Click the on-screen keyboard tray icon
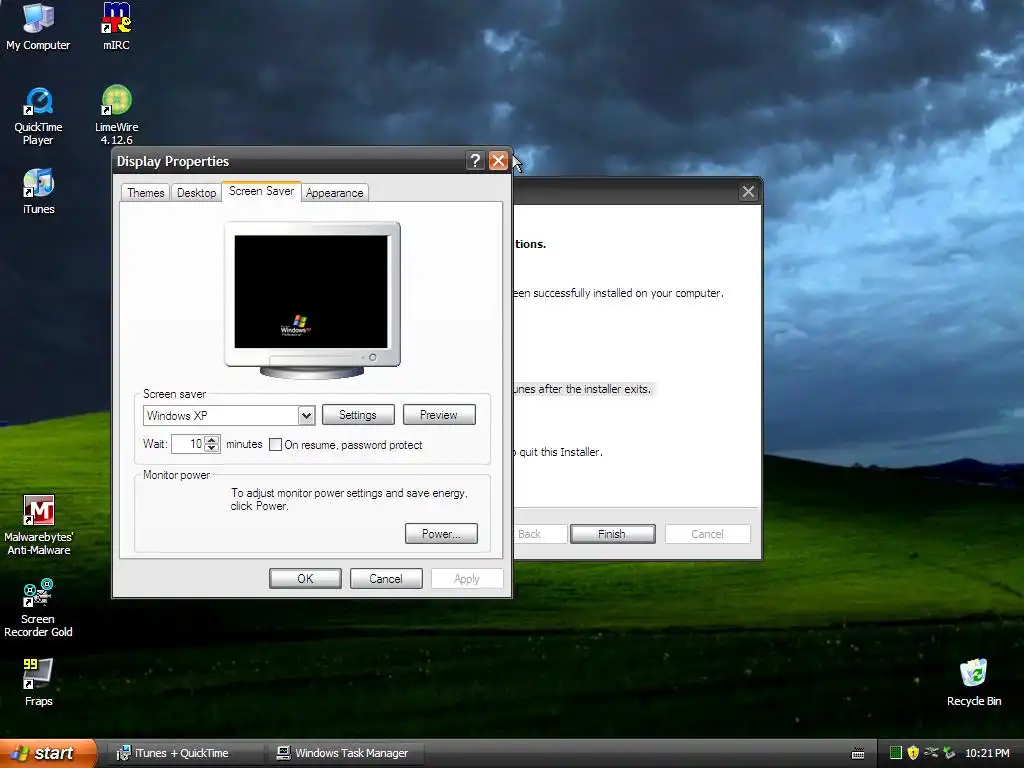The image size is (1024, 768). pyautogui.click(x=858, y=754)
